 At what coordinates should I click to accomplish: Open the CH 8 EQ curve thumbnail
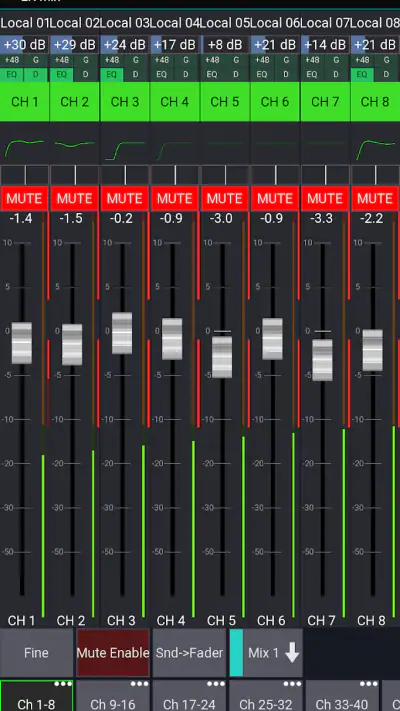pos(375,149)
